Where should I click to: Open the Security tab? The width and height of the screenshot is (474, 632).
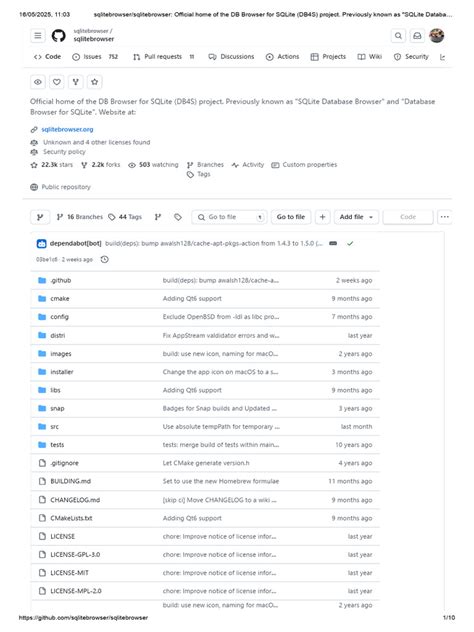(x=411, y=57)
